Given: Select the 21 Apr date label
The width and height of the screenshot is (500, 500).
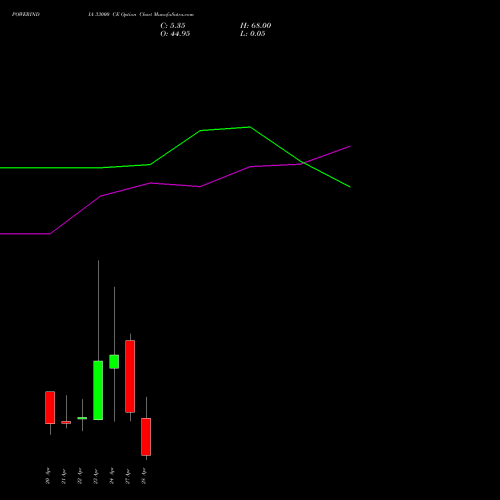Looking at the screenshot, I should click(63, 476).
